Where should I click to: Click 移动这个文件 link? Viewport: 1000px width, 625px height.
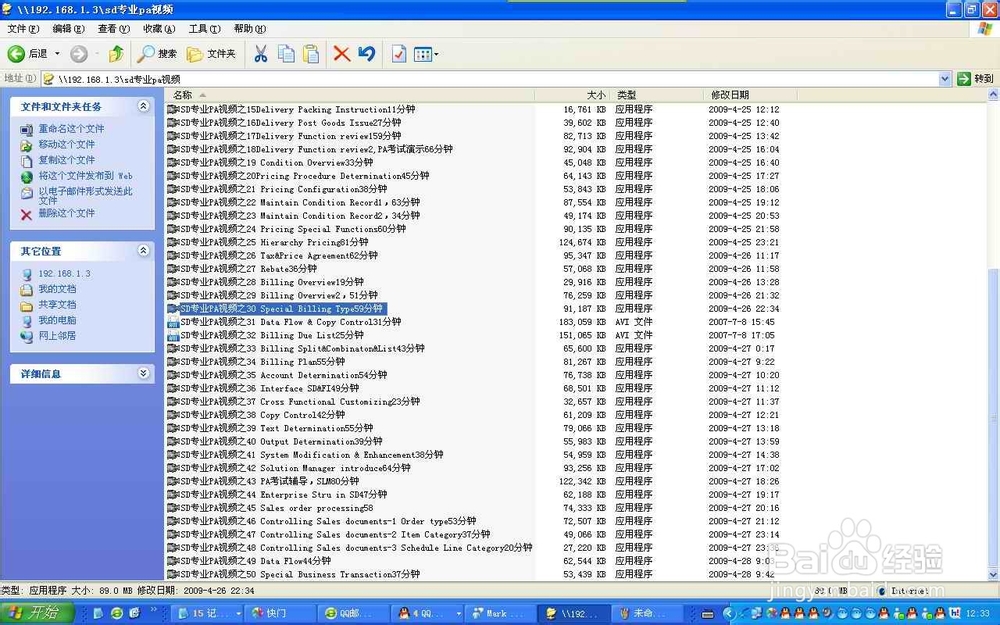(66, 145)
